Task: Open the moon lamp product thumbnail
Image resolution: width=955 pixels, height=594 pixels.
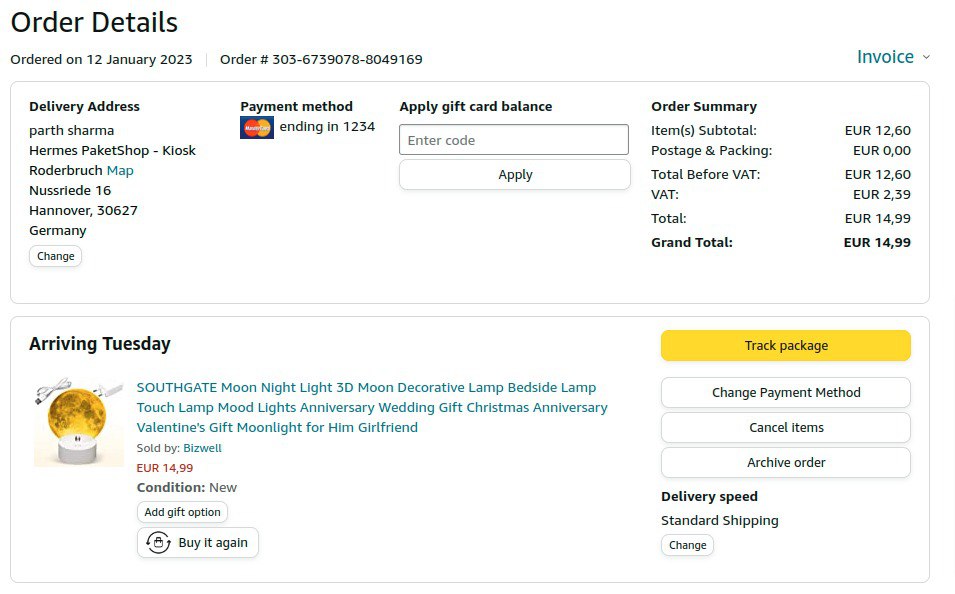Action: coord(78,421)
